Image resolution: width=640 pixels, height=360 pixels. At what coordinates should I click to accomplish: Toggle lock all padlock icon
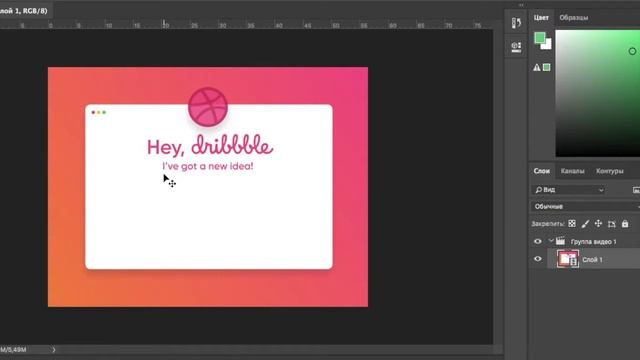pyautogui.click(x=625, y=224)
